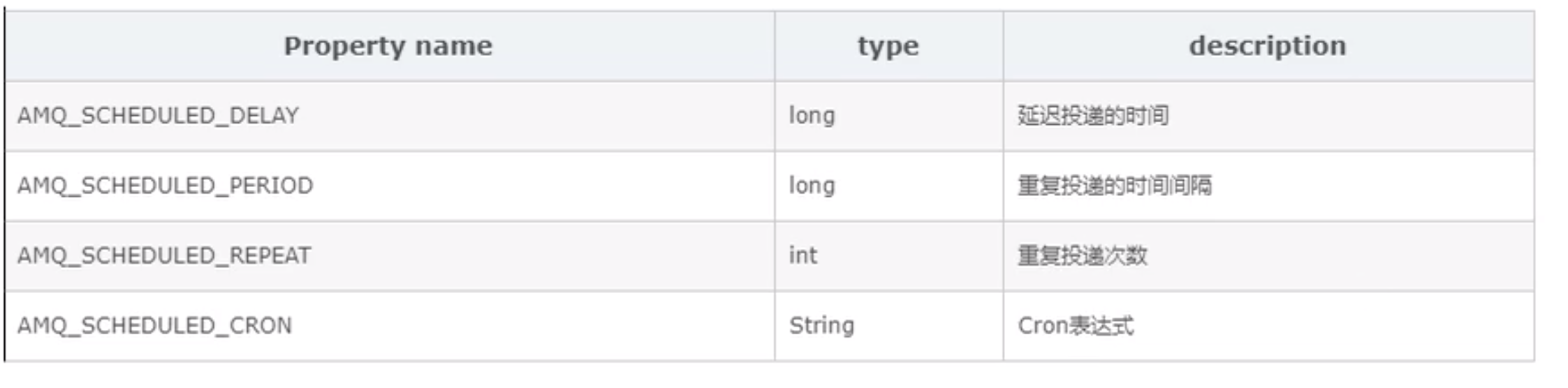The image size is (1568, 388).
Task: Select the AMQ_SCHEDULED_CRON property cell
Action: (155, 325)
